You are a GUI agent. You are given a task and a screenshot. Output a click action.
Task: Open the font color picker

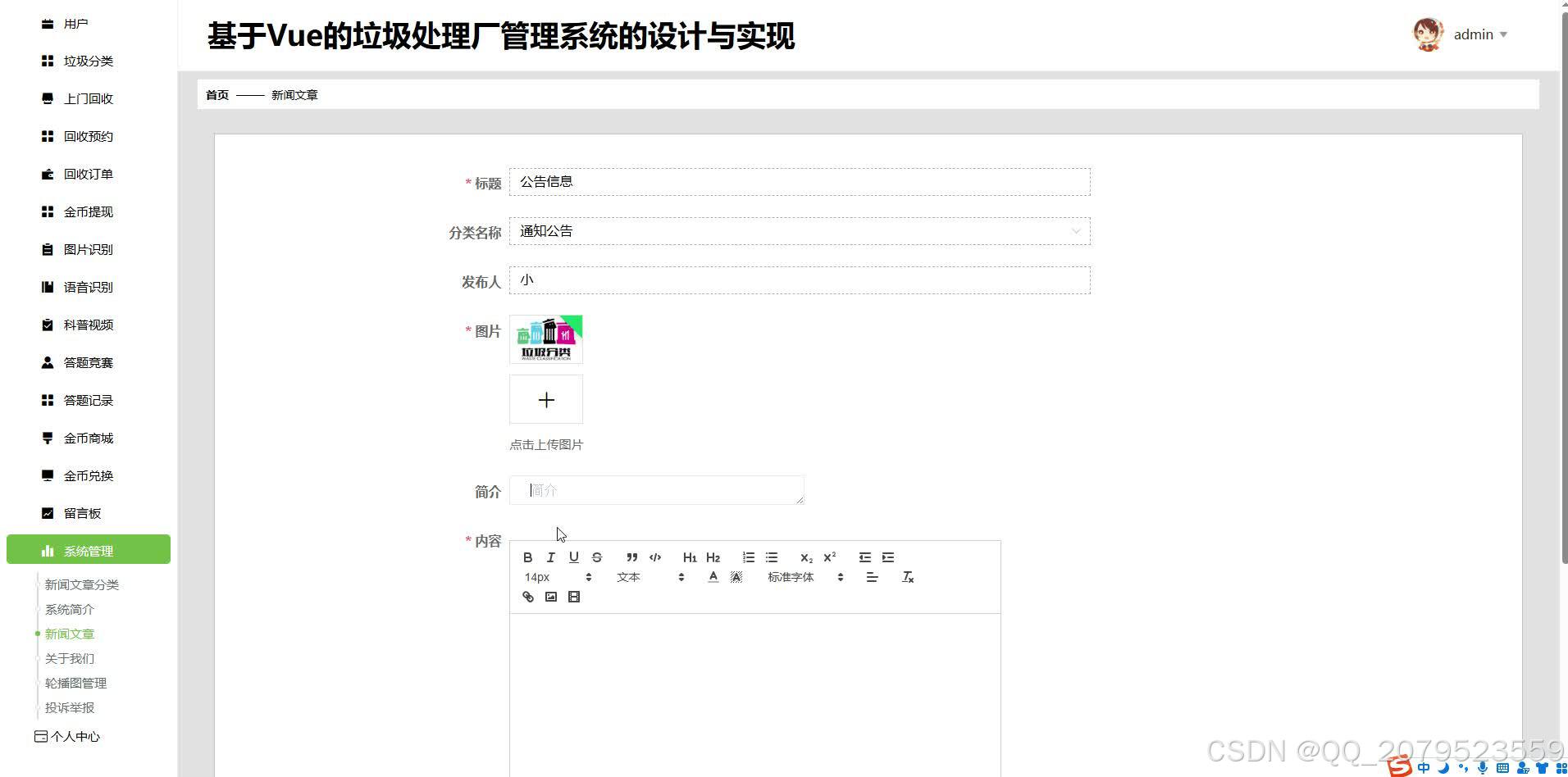pyautogui.click(x=713, y=576)
